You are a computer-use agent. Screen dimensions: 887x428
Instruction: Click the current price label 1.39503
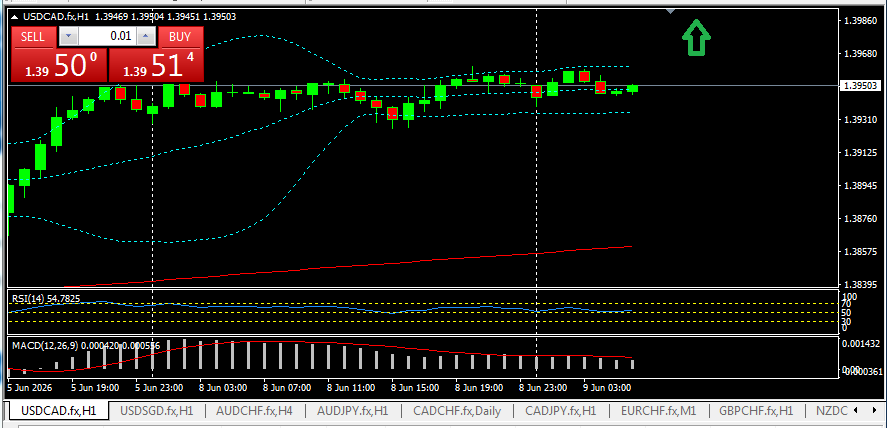click(x=860, y=86)
